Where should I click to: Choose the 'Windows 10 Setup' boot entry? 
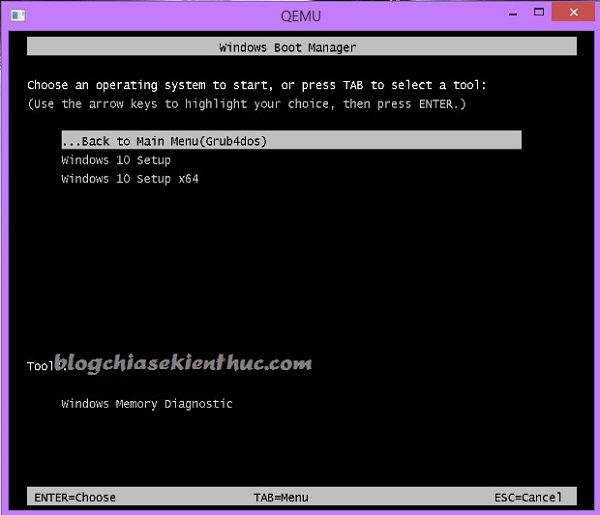tap(116, 160)
